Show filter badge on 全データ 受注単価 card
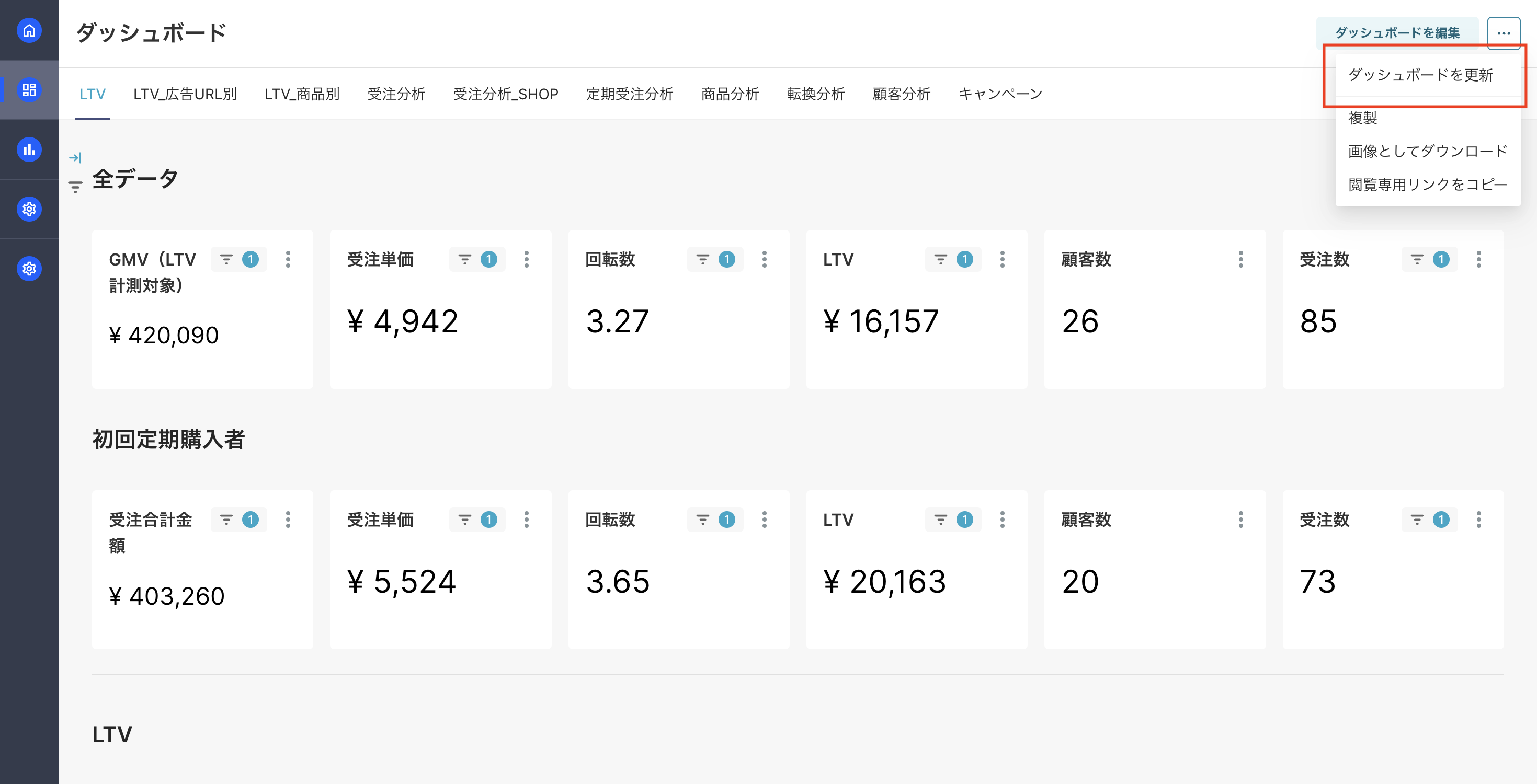Viewport: 1537px width, 784px height. 477,259
